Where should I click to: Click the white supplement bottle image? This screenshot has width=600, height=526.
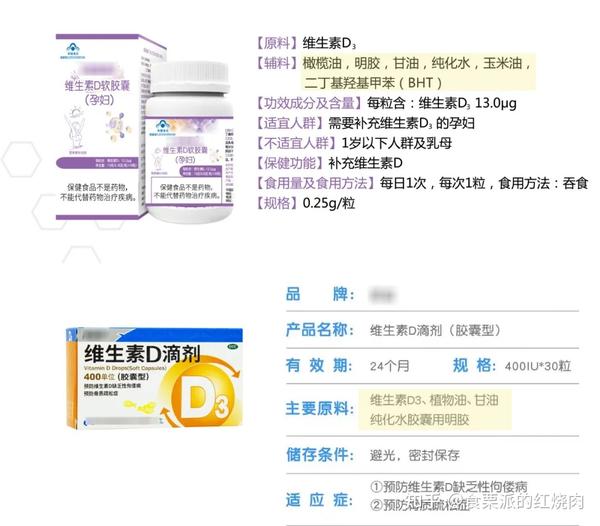tap(189, 143)
